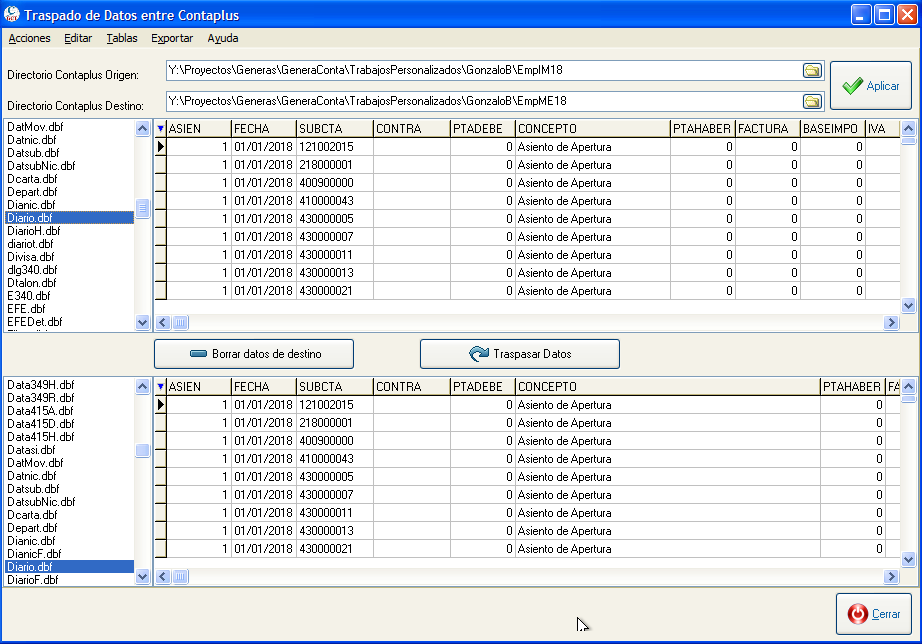
Task: Click Borrar datos de destino button
Action: click(x=254, y=354)
